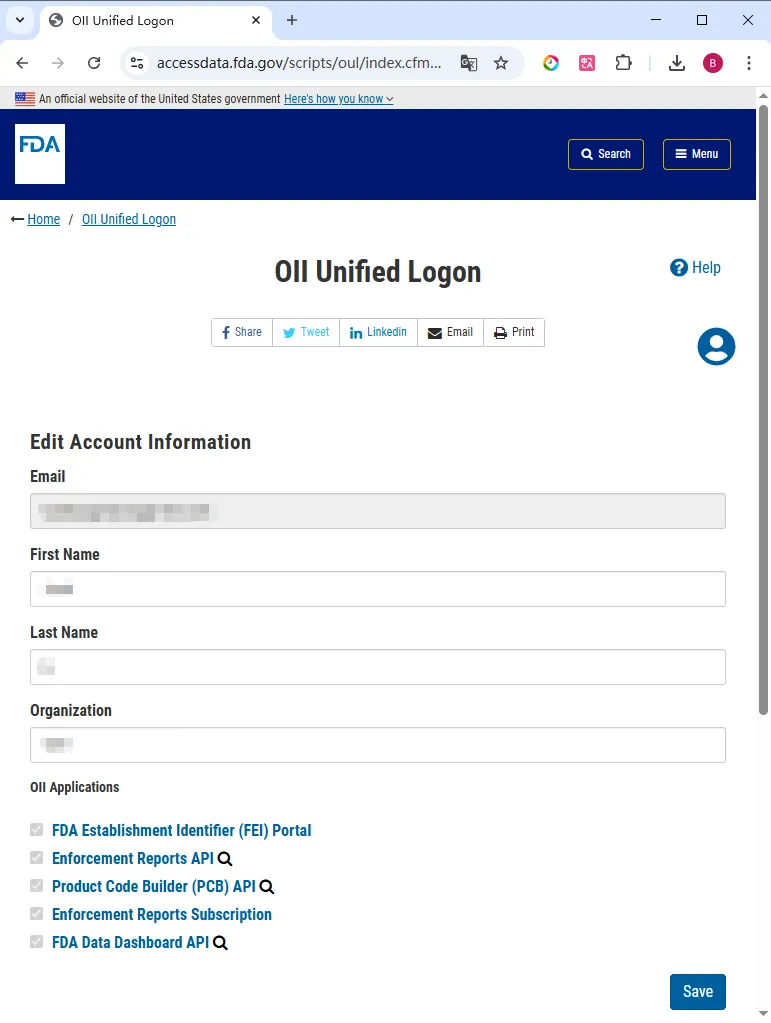This screenshot has height=1023, width=771.
Task: Click magnifier next to Enforcement Reports API
Action: (225, 859)
